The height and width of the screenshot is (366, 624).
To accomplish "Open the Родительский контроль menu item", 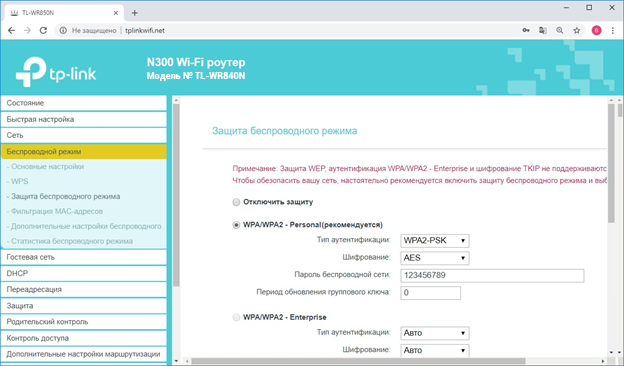I will pyautogui.click(x=84, y=321).
